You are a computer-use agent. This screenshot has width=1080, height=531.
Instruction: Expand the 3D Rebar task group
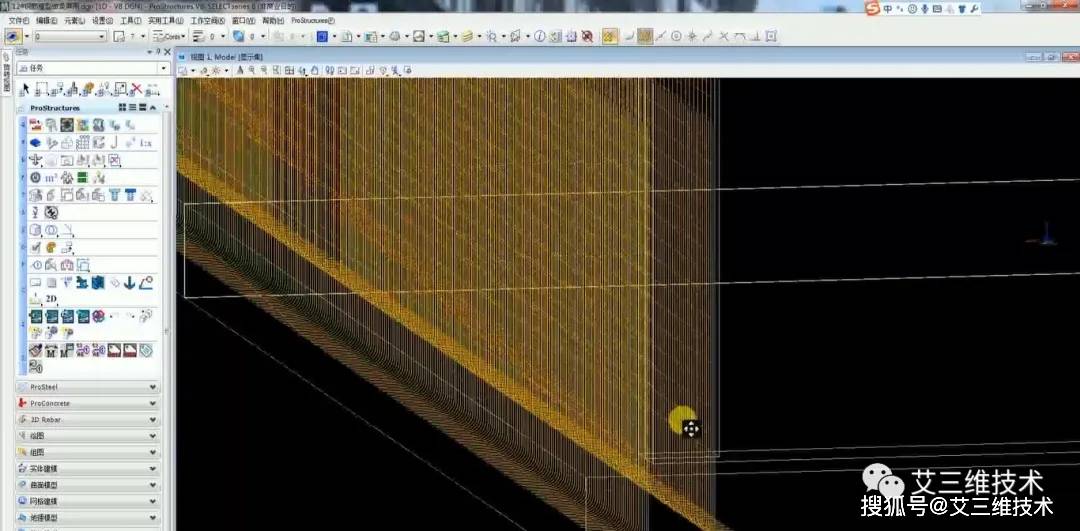point(87,419)
